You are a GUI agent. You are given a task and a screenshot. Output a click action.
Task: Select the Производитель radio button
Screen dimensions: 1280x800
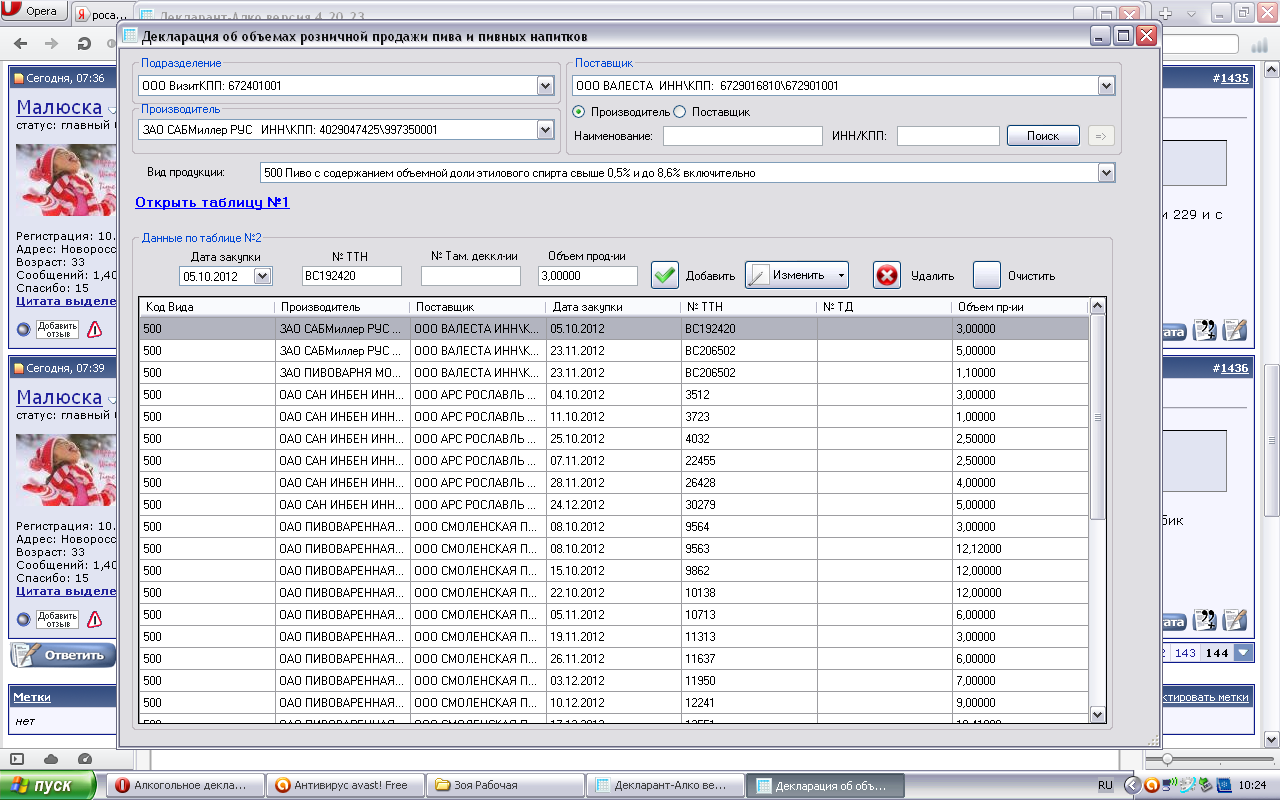pyautogui.click(x=579, y=112)
